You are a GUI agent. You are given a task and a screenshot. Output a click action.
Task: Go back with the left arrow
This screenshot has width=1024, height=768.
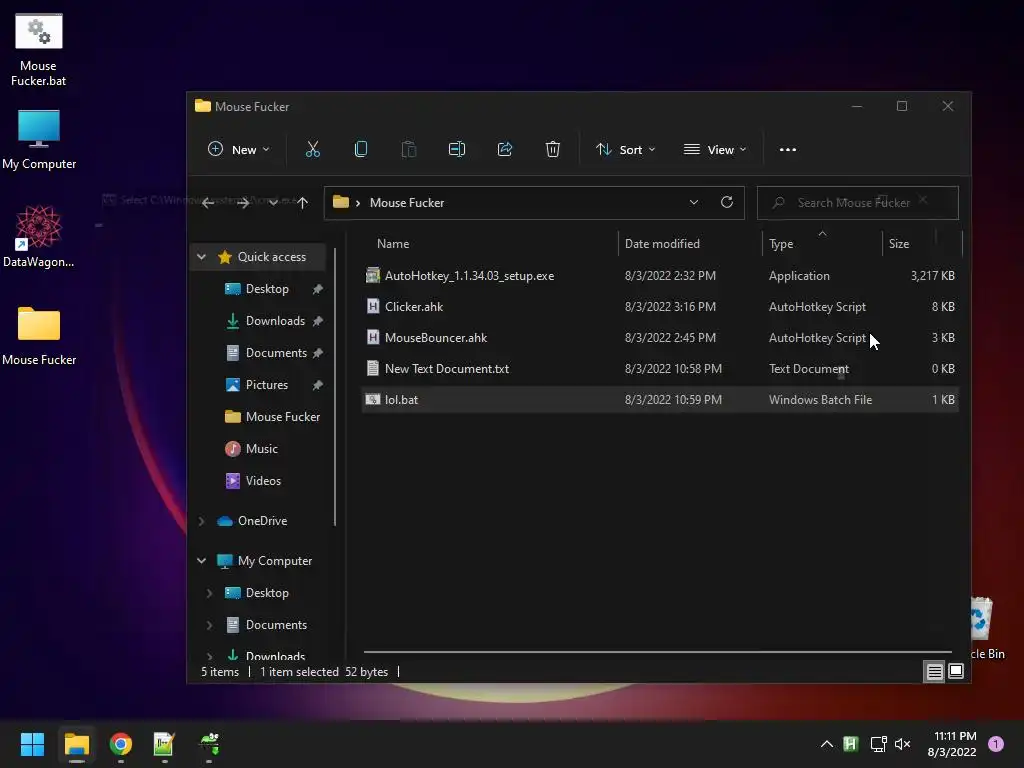coord(208,203)
